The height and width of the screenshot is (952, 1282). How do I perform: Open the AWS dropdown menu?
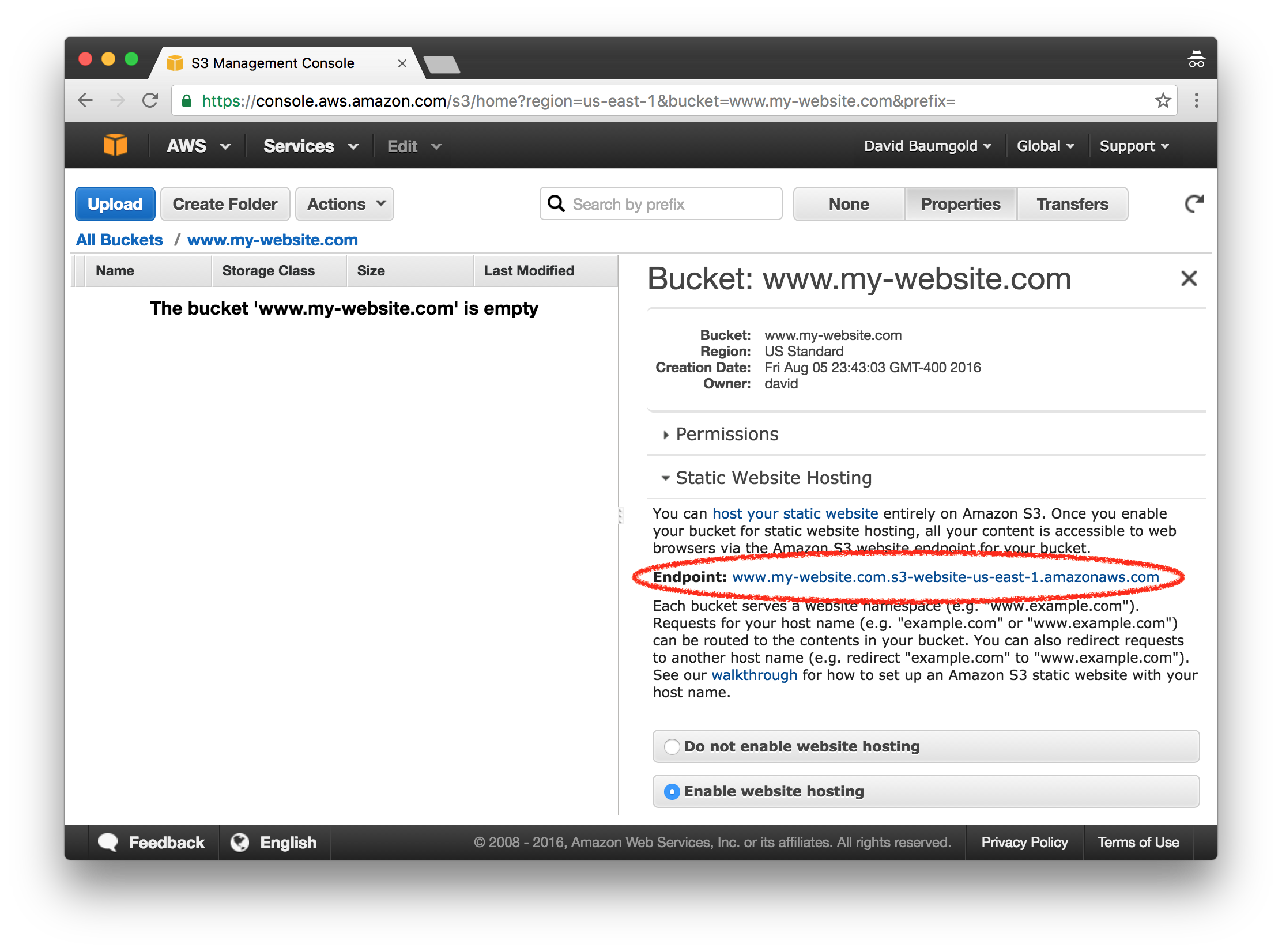[198, 146]
